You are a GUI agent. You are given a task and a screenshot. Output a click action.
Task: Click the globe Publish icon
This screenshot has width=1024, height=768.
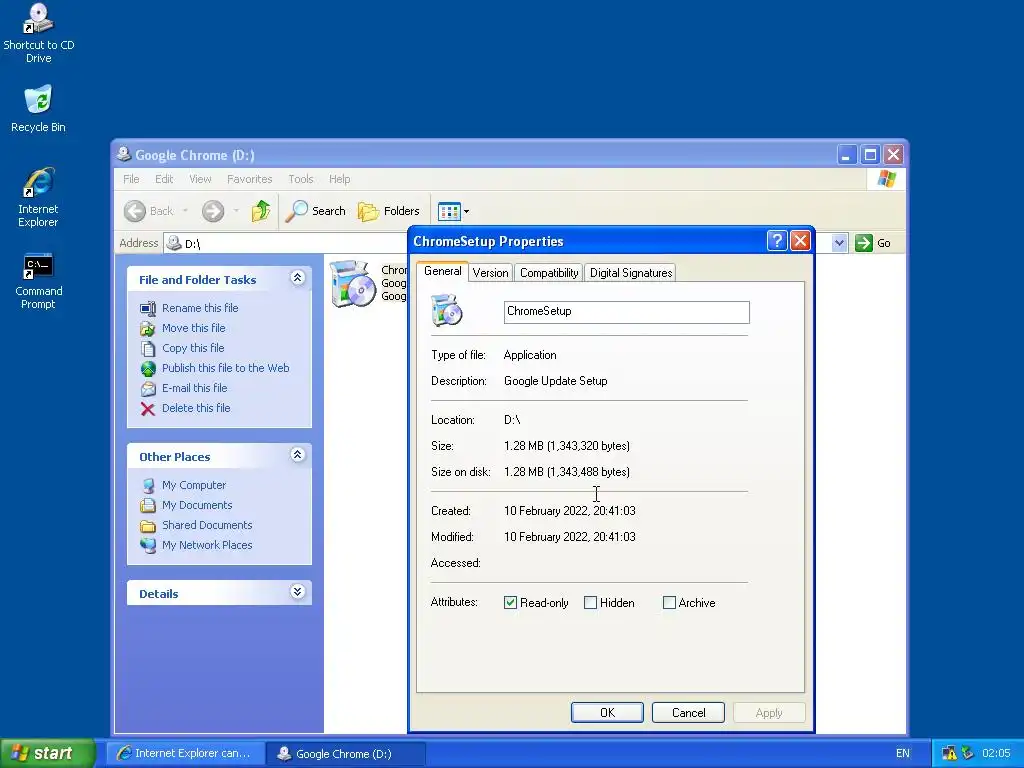(148, 369)
